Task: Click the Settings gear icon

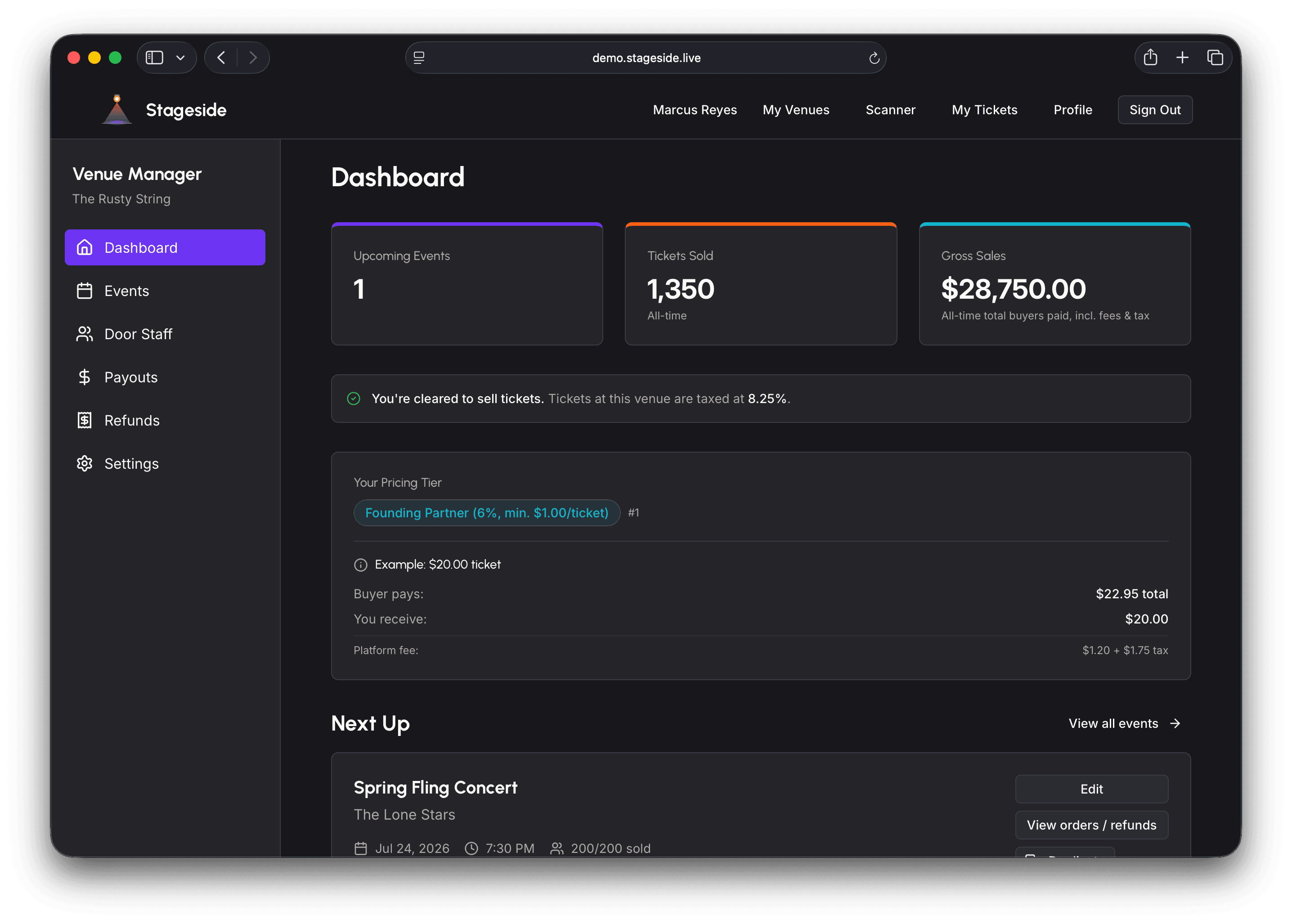Action: (x=84, y=464)
